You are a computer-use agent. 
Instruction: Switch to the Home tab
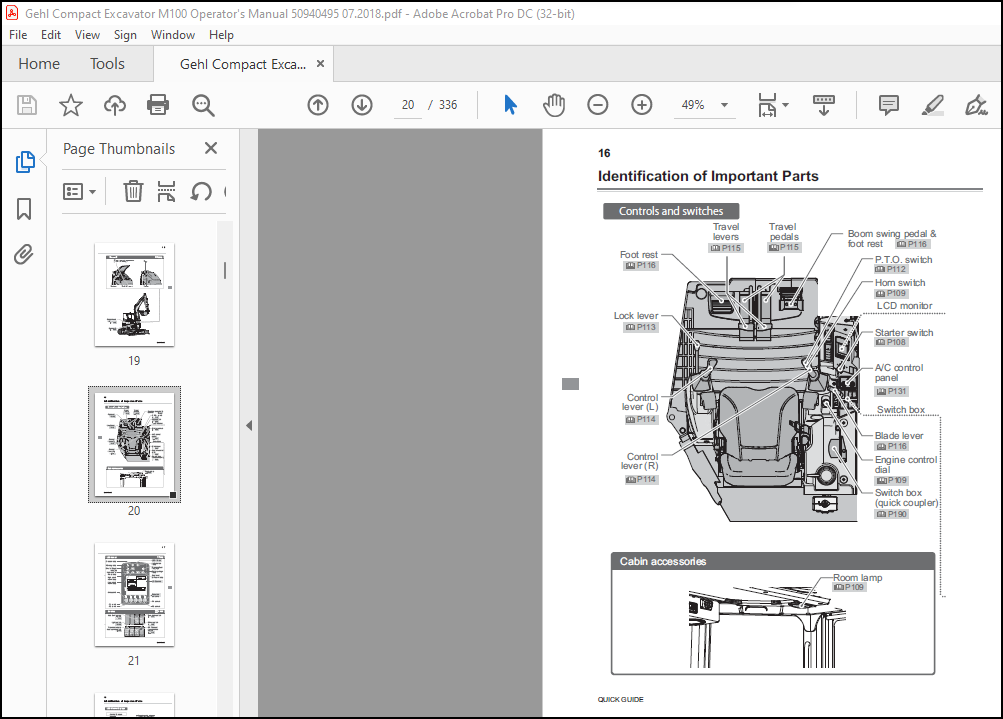point(39,64)
